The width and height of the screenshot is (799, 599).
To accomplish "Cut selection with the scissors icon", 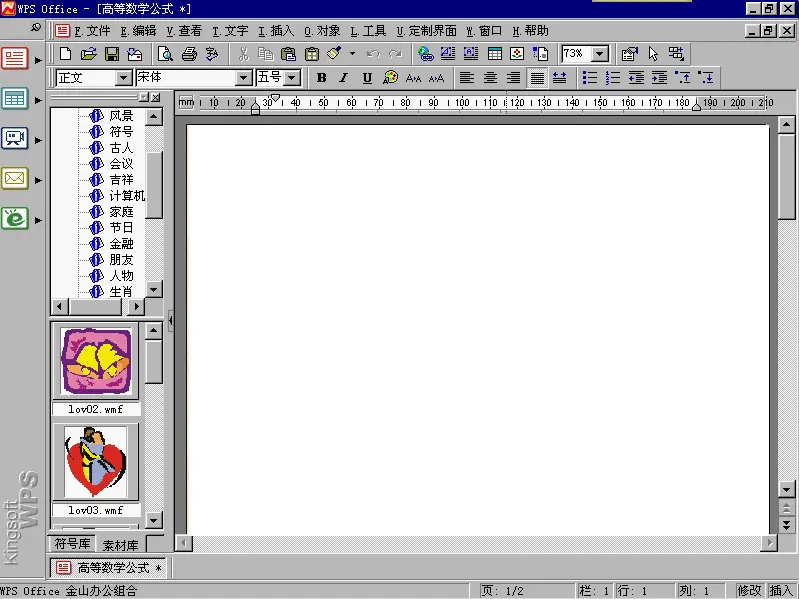I will tap(243, 54).
